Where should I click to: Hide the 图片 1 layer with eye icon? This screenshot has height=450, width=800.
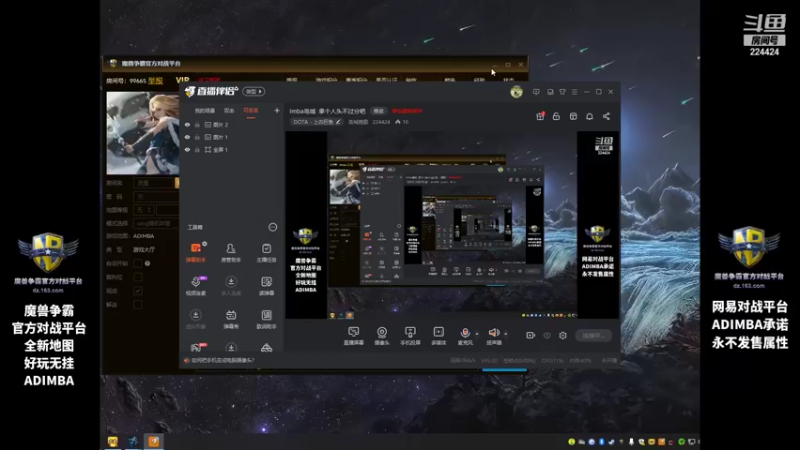click(x=187, y=137)
